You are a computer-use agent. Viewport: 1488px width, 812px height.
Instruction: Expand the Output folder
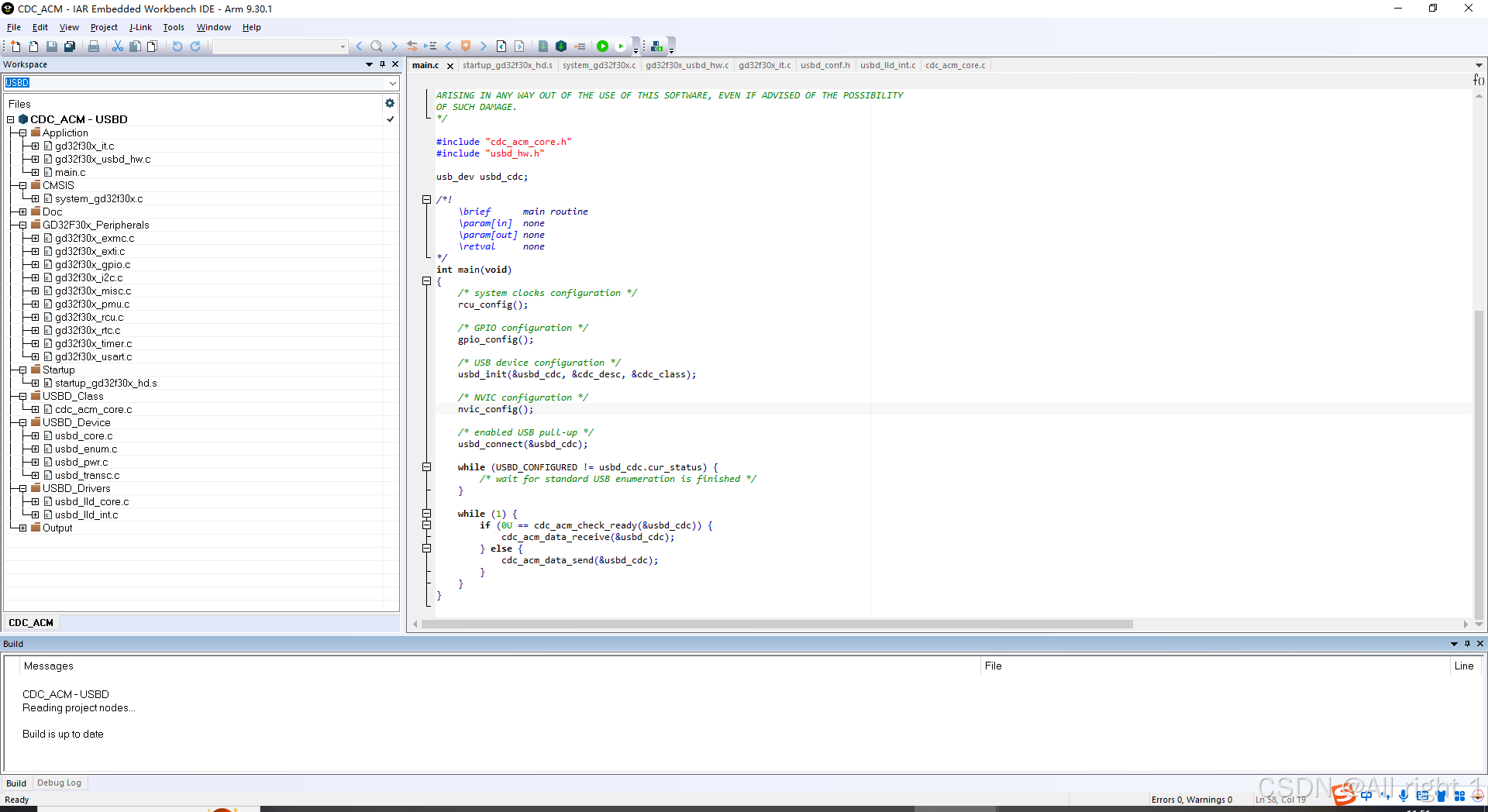22,528
